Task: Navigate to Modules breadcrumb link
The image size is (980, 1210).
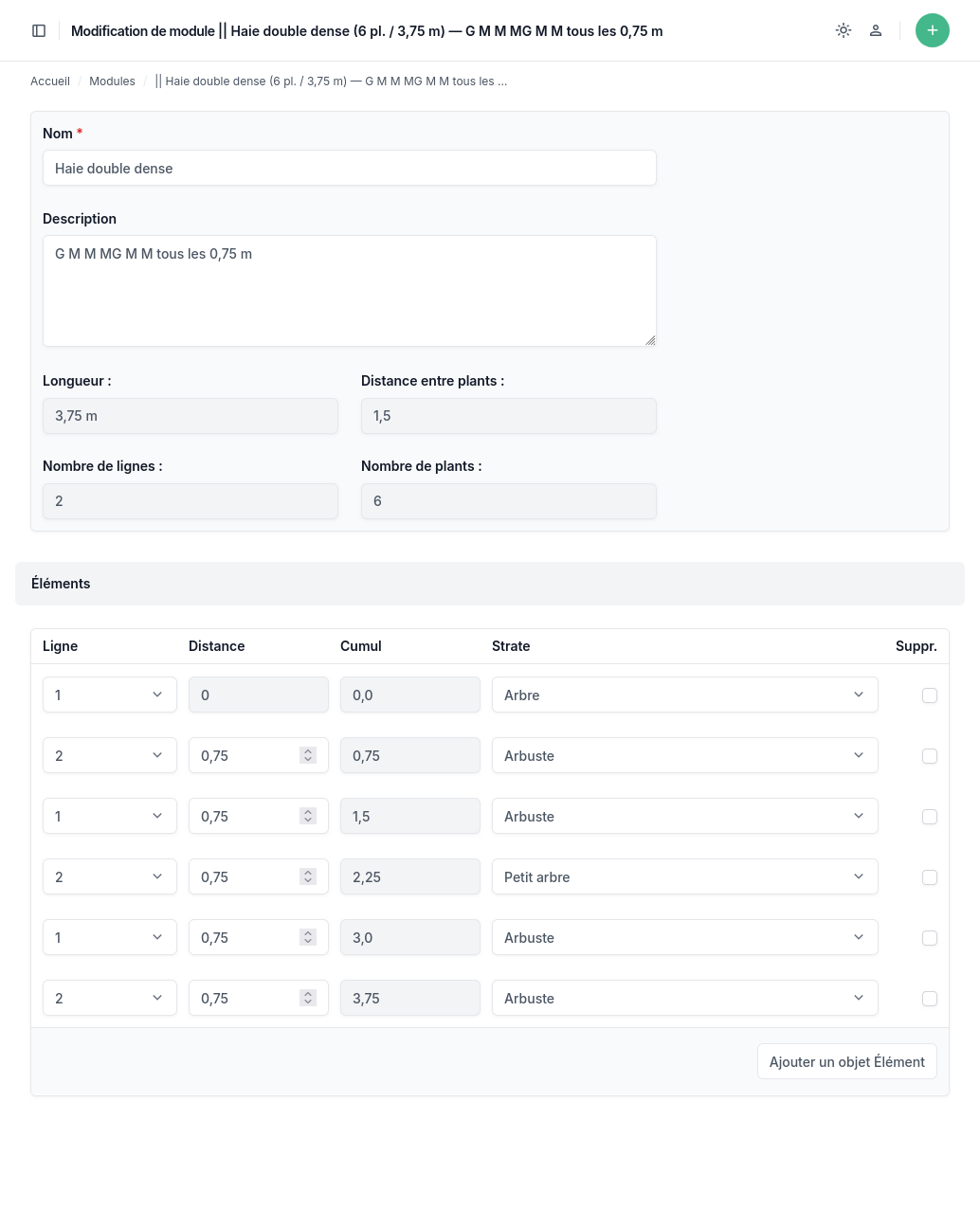Action: click(112, 81)
